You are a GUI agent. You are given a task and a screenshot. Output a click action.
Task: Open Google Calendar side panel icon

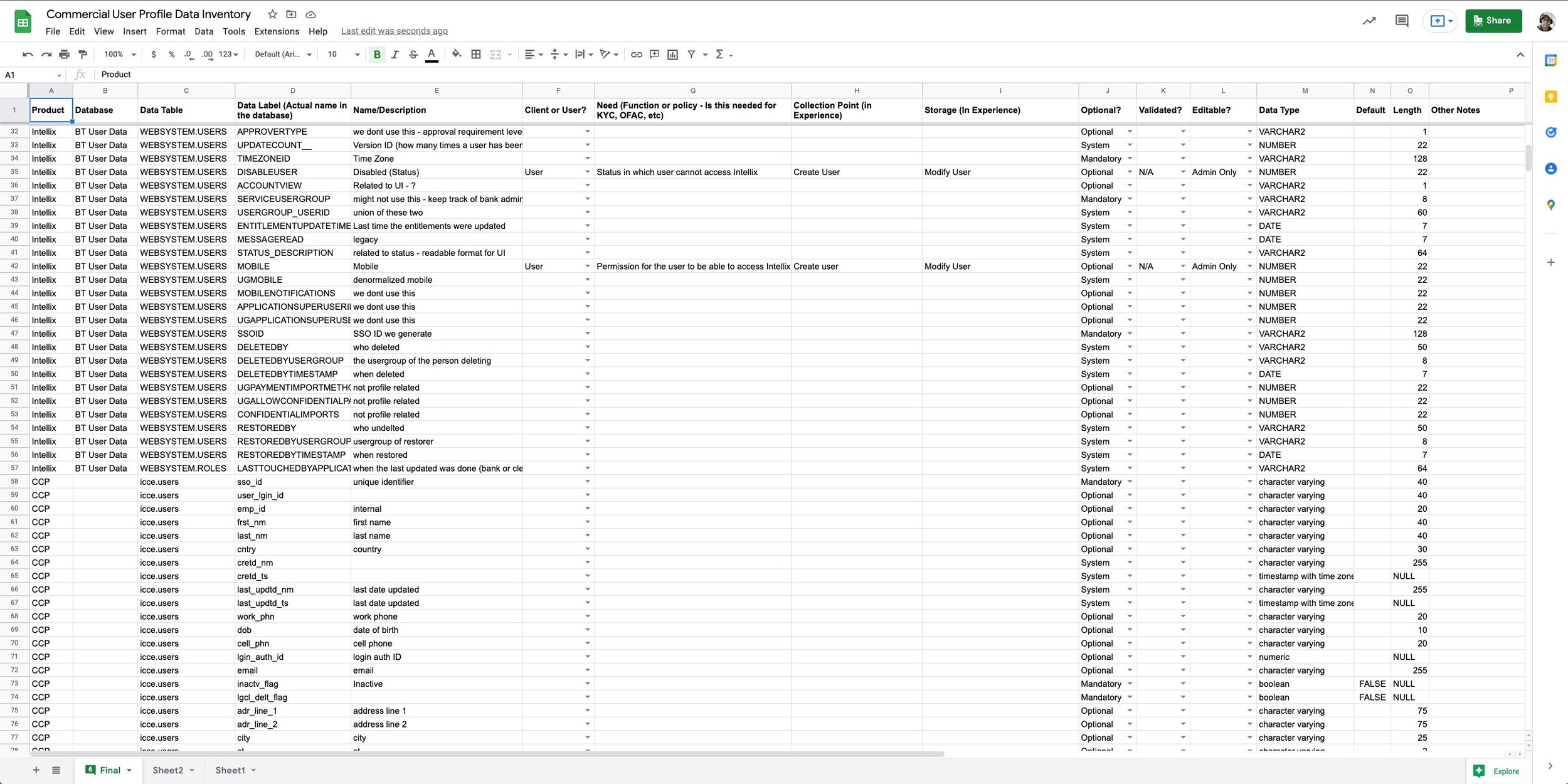(x=1550, y=60)
